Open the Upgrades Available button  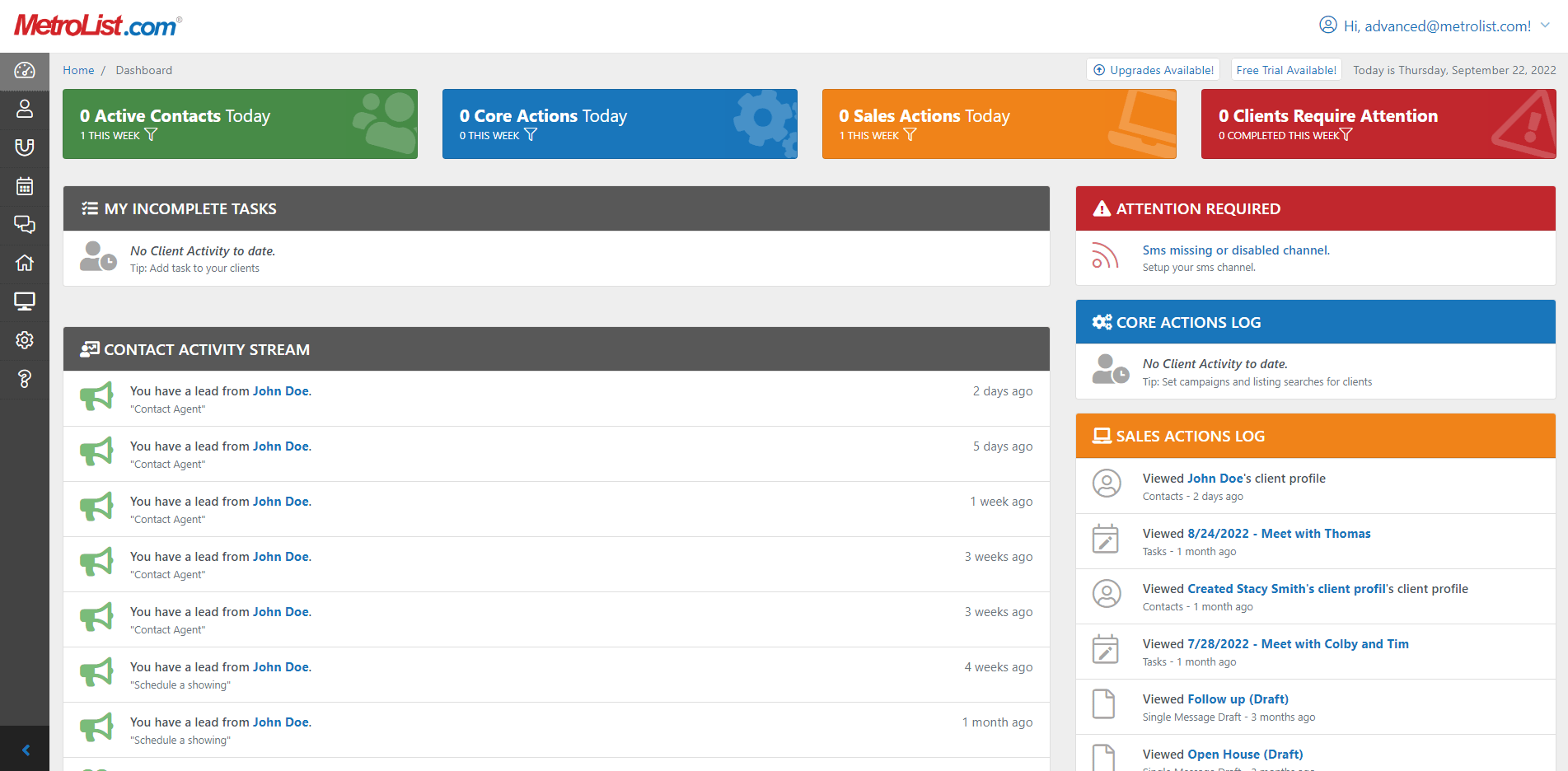1153,69
